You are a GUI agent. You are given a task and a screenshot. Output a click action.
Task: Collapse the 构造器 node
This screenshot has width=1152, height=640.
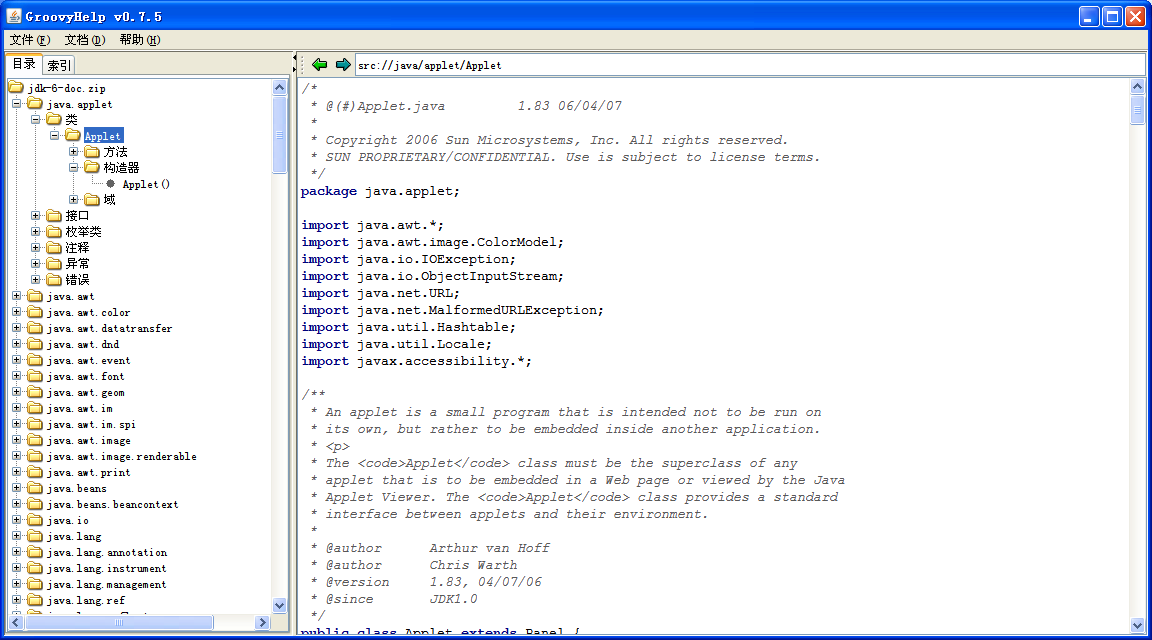coord(73,168)
